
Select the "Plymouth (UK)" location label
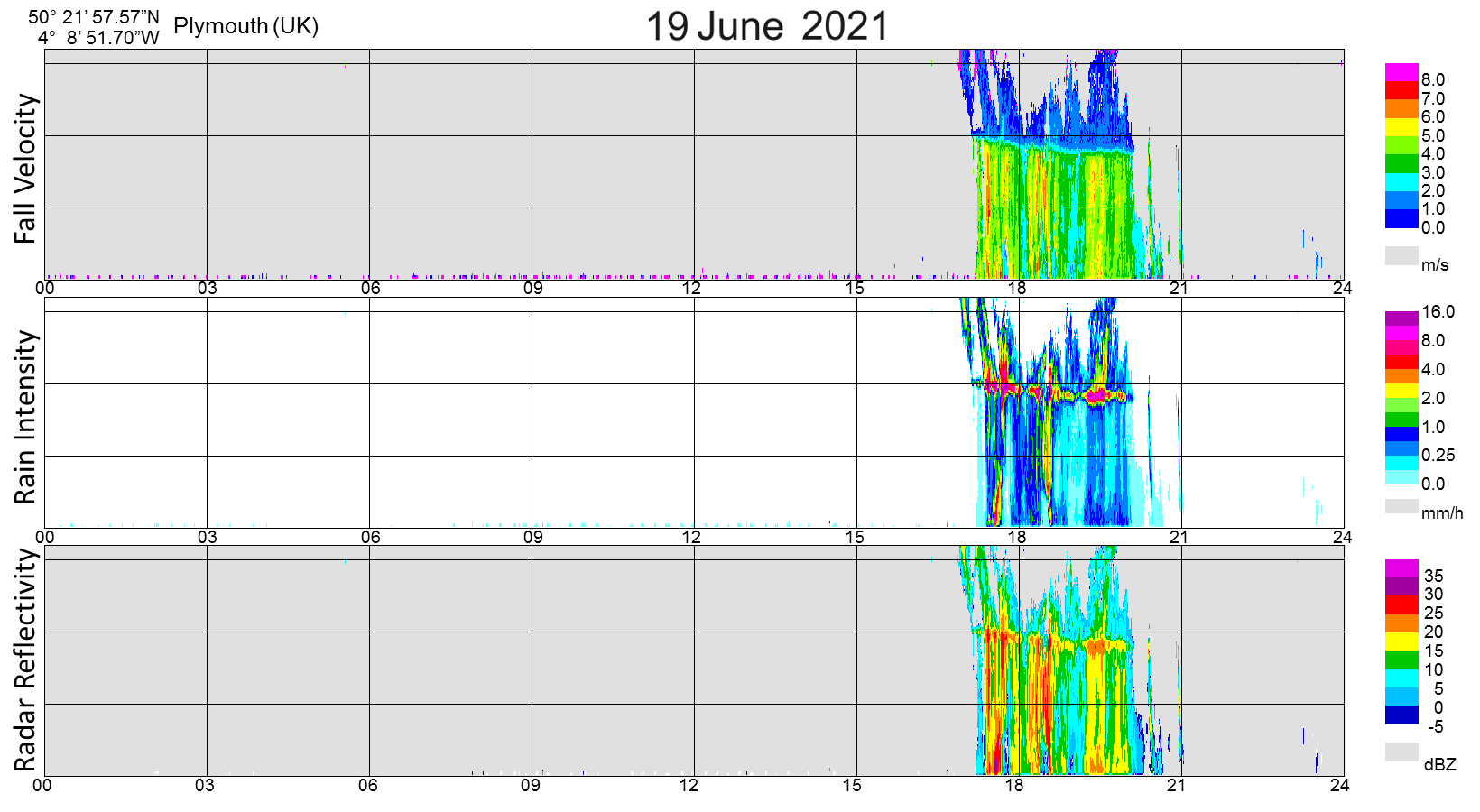[x=246, y=26]
